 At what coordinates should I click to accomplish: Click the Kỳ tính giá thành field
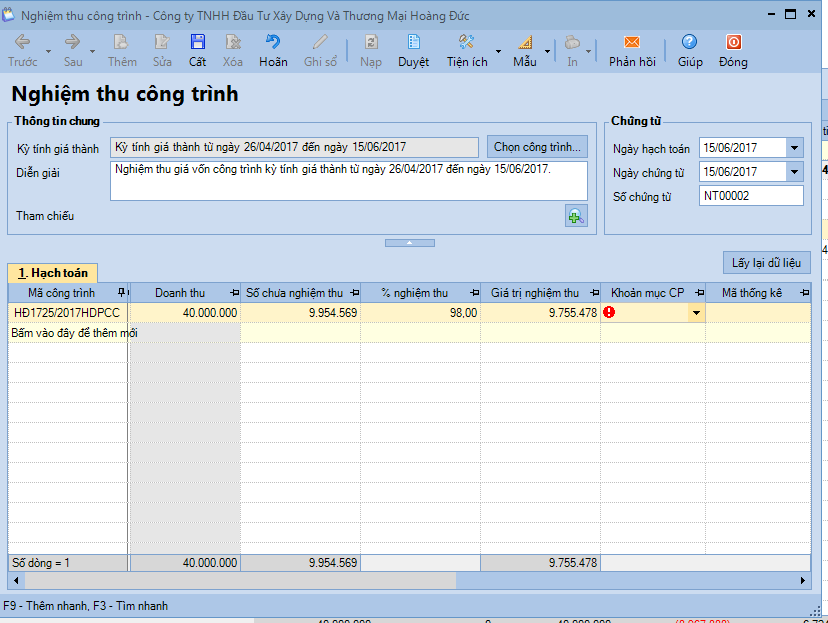click(294, 147)
